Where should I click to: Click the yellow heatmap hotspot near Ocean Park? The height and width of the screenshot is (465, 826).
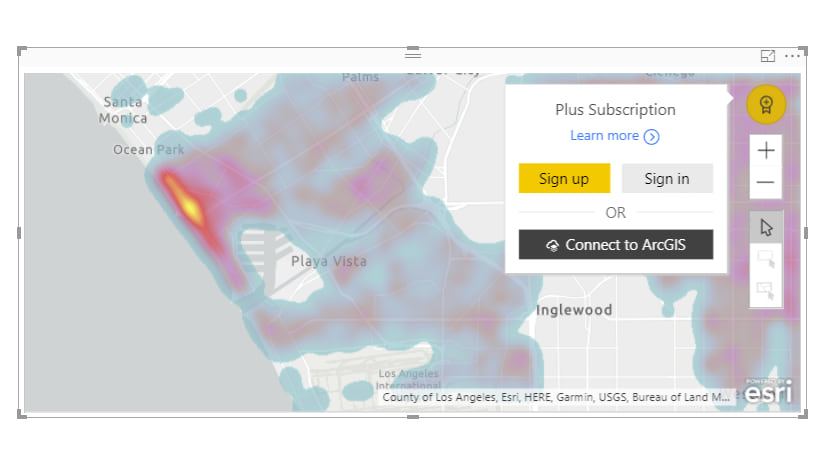click(186, 198)
